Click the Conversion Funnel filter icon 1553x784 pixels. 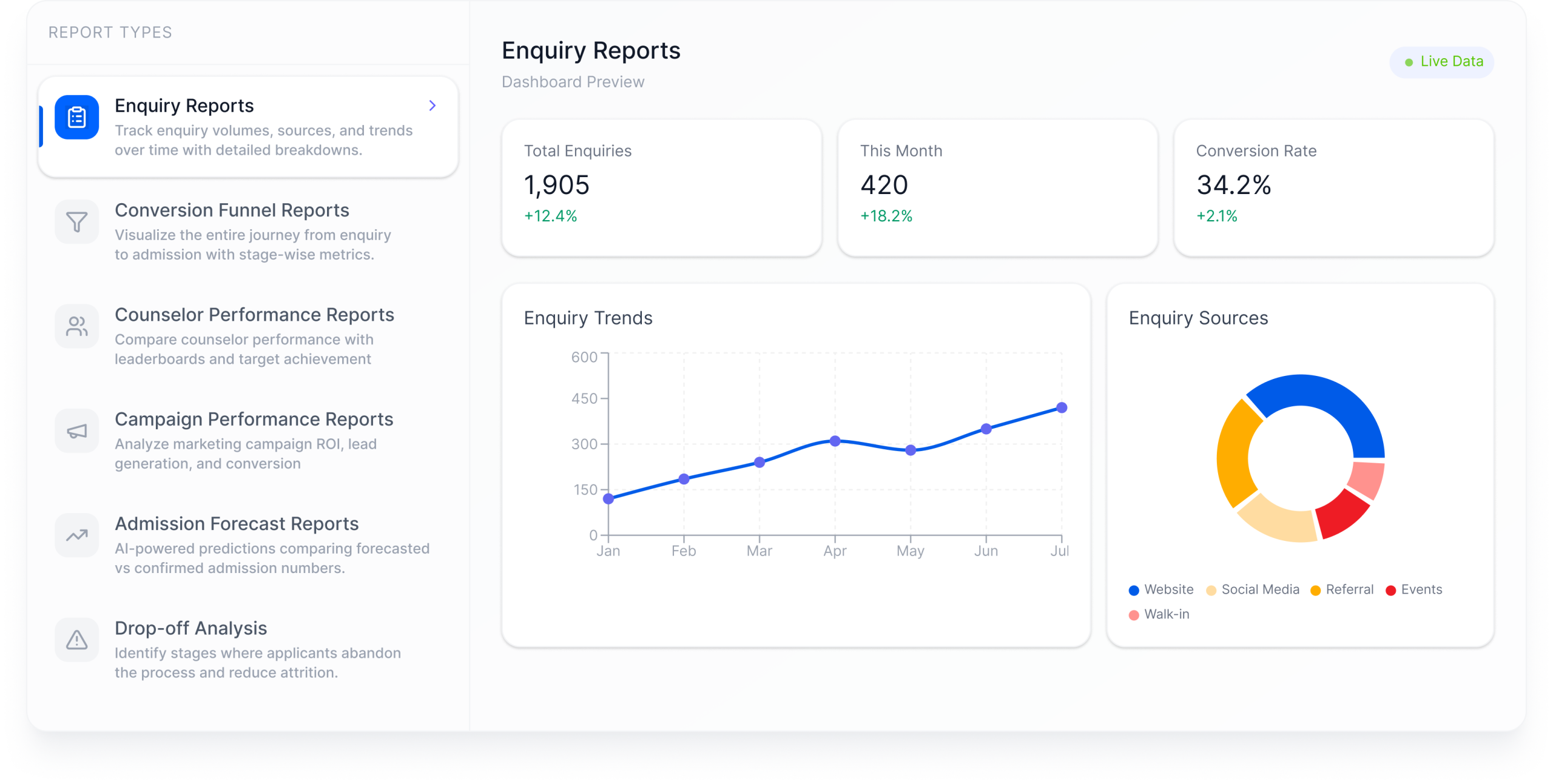[76, 222]
